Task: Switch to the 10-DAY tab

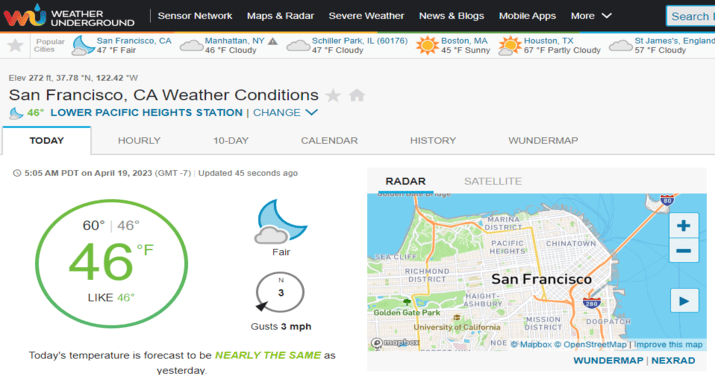Action: click(x=231, y=141)
